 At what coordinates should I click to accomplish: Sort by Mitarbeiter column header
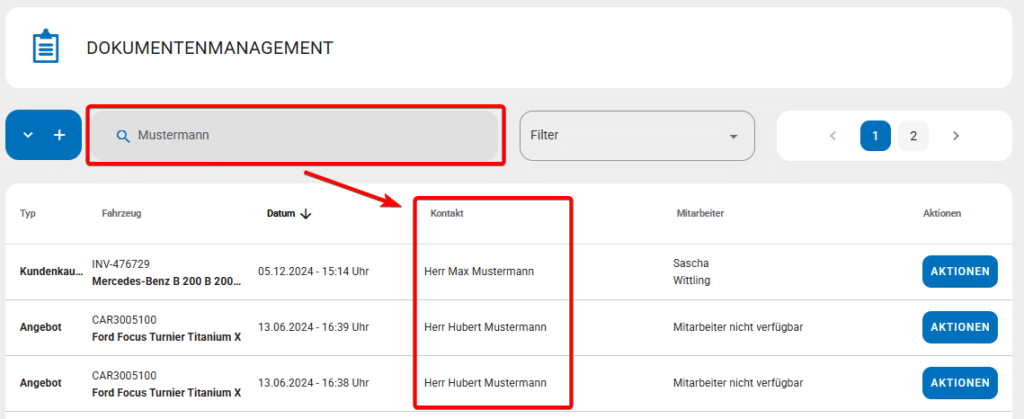coord(701,213)
